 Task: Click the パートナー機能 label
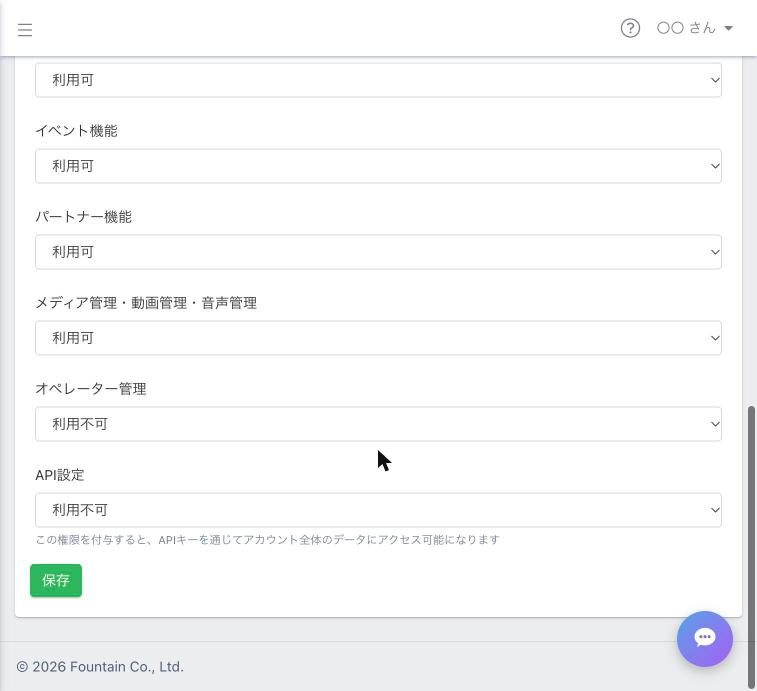pyautogui.click(x=84, y=217)
